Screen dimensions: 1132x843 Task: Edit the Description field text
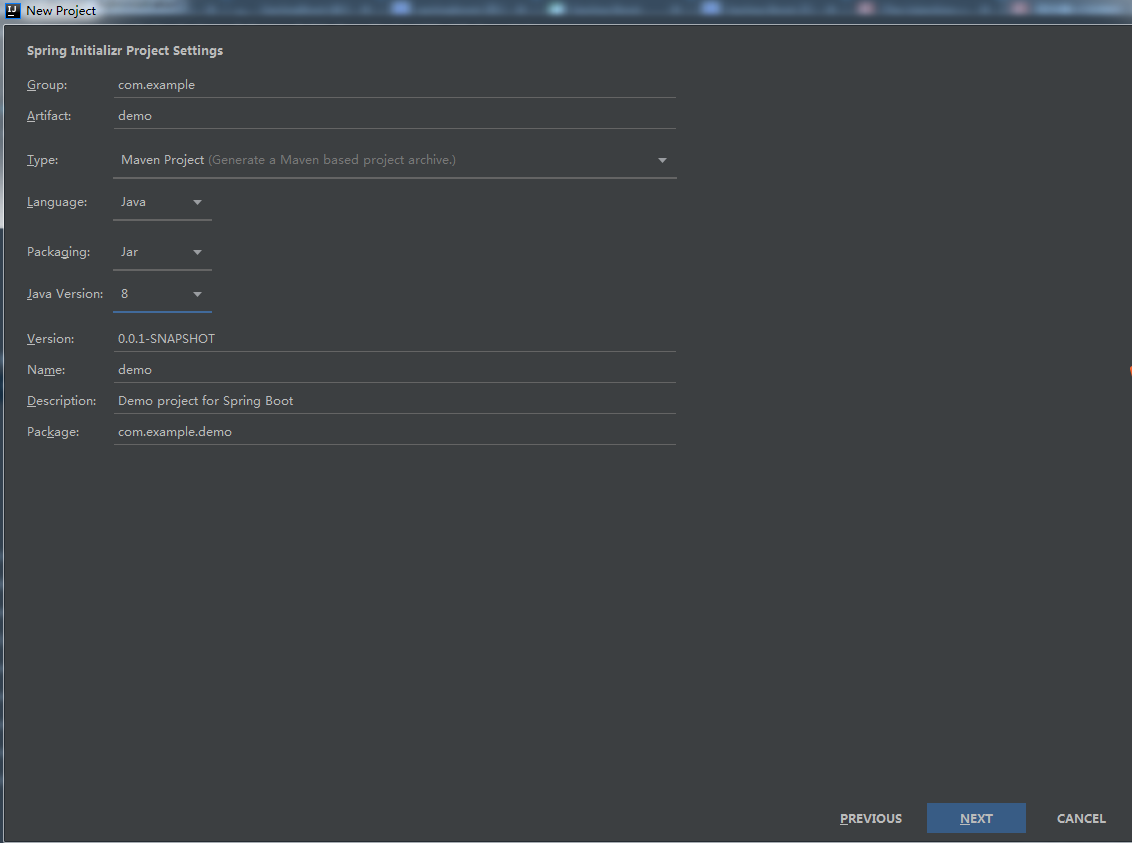pyautogui.click(x=394, y=401)
